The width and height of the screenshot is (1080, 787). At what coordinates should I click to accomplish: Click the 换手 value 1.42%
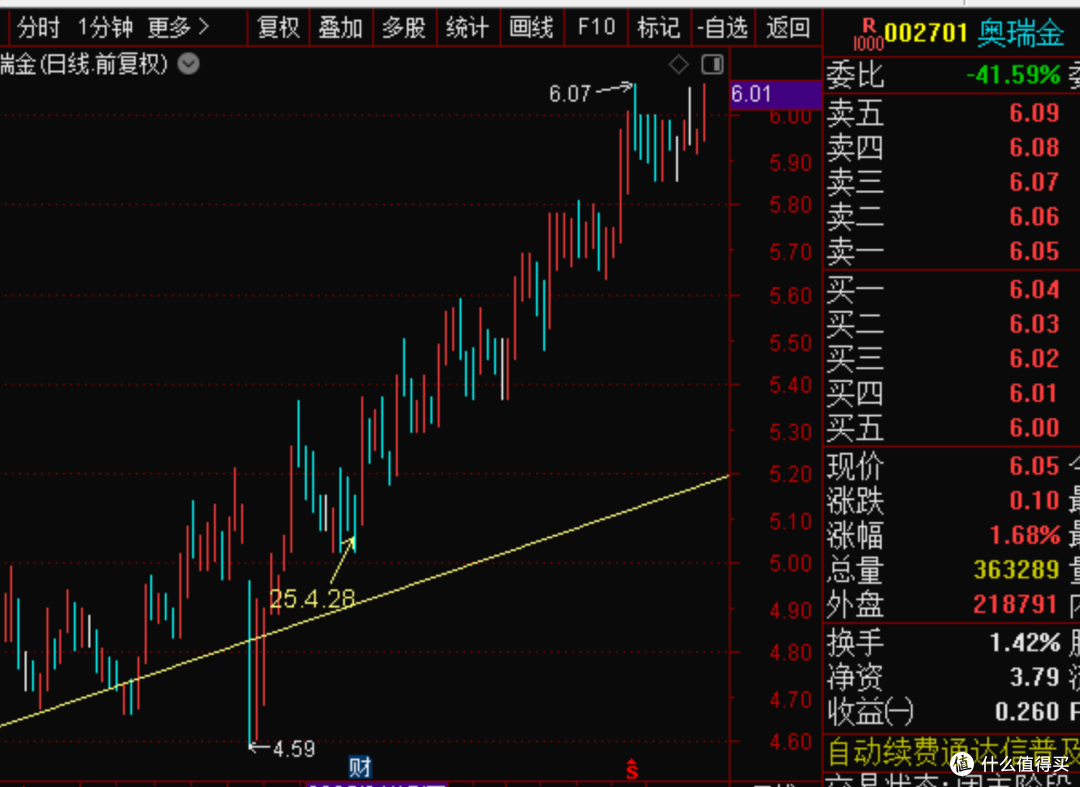click(1025, 643)
